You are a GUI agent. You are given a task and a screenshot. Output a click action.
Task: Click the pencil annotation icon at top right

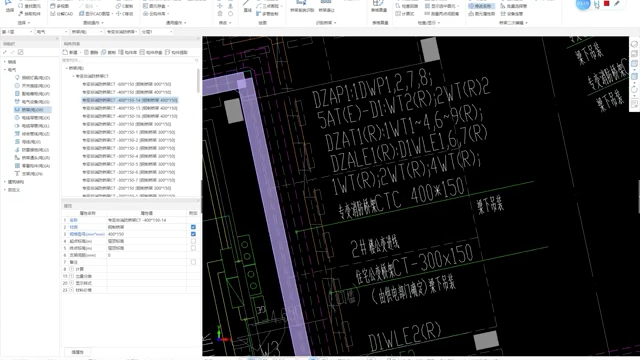[x=617, y=4]
